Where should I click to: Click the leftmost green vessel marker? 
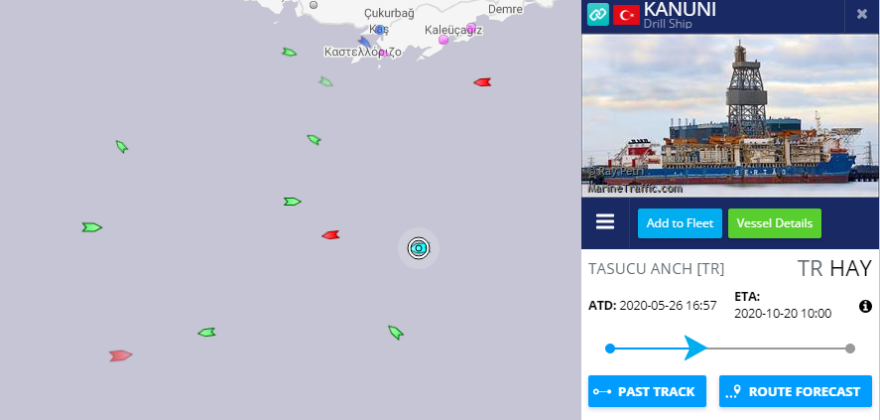pos(92,227)
